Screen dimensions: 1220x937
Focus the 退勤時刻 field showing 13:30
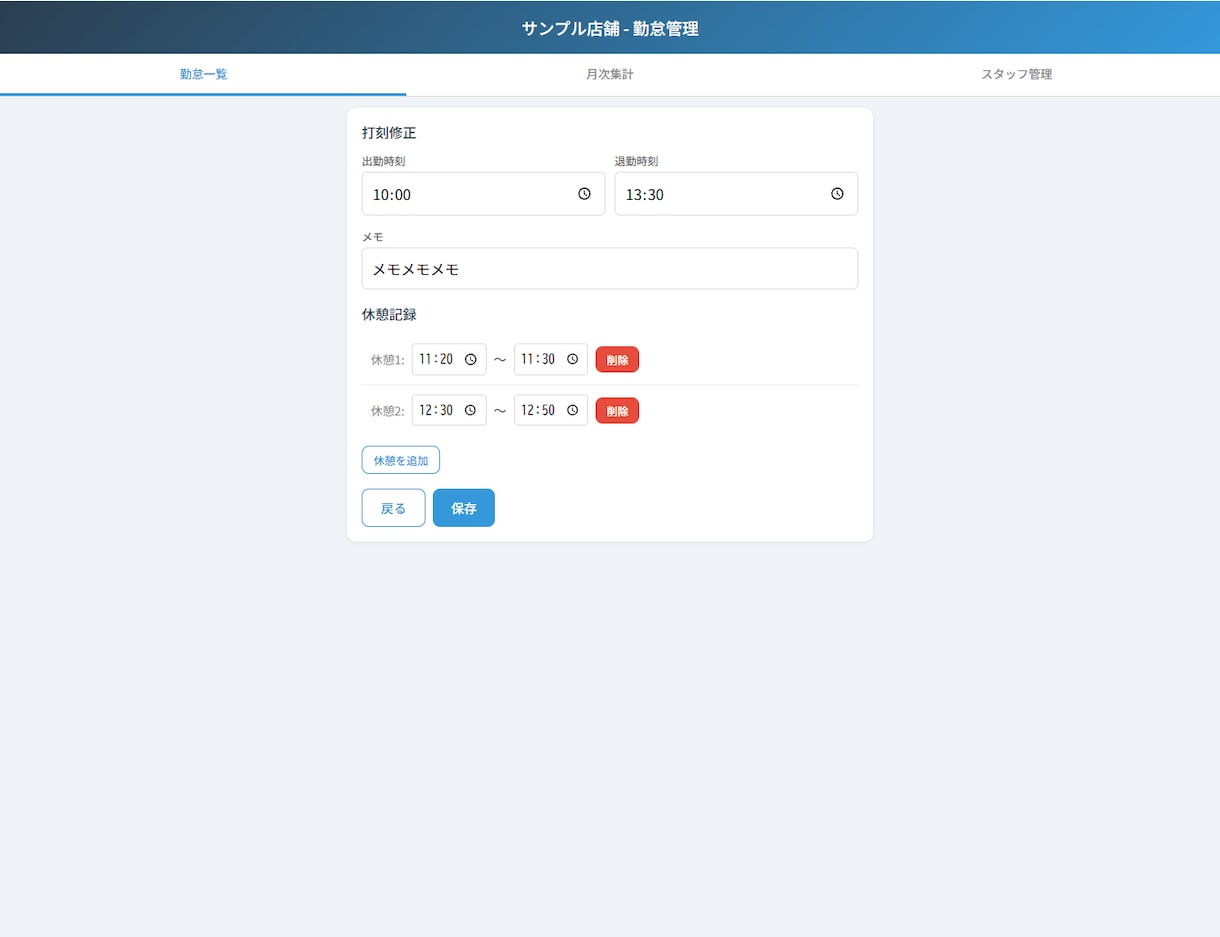pos(736,194)
